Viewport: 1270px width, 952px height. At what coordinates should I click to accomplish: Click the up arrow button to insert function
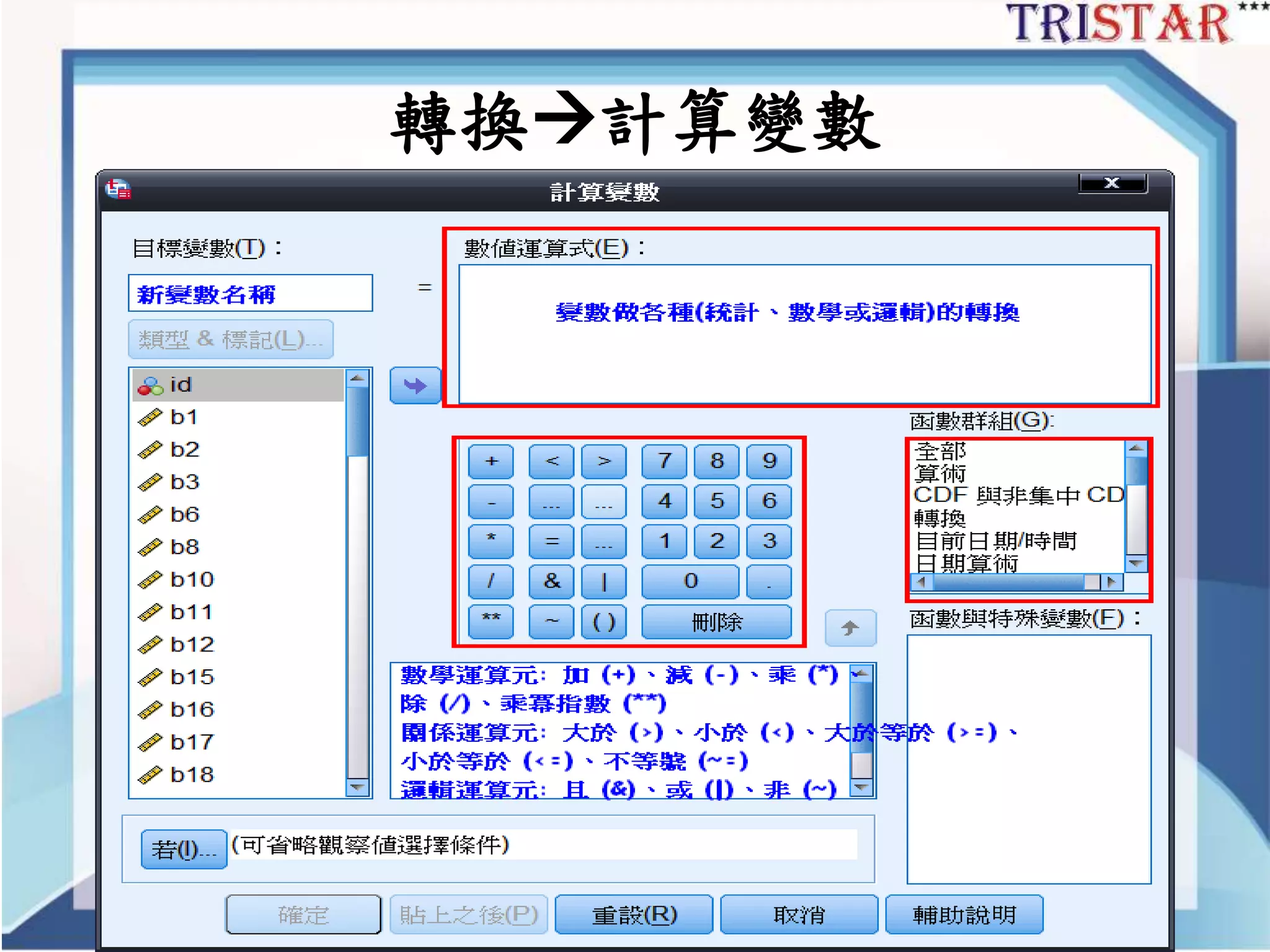[x=850, y=628]
